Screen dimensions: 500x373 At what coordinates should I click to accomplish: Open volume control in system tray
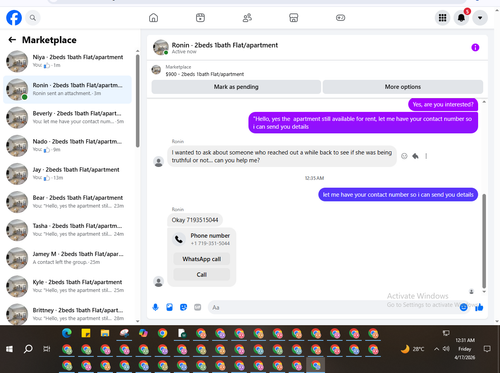(x=446, y=349)
